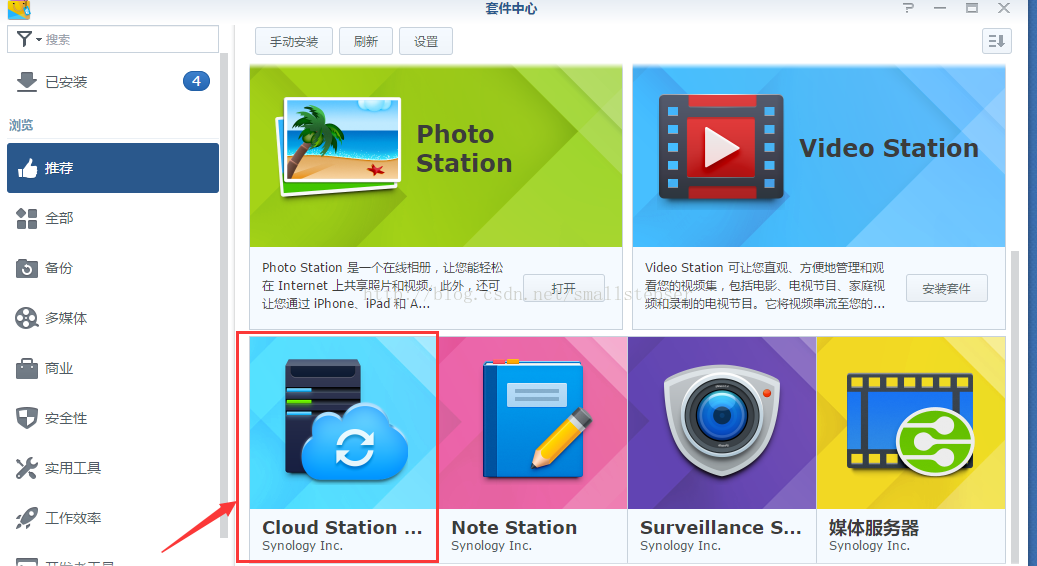Screen dimensions: 1037x566
Task: Click the 浏览 browse section label
Action: [21, 125]
